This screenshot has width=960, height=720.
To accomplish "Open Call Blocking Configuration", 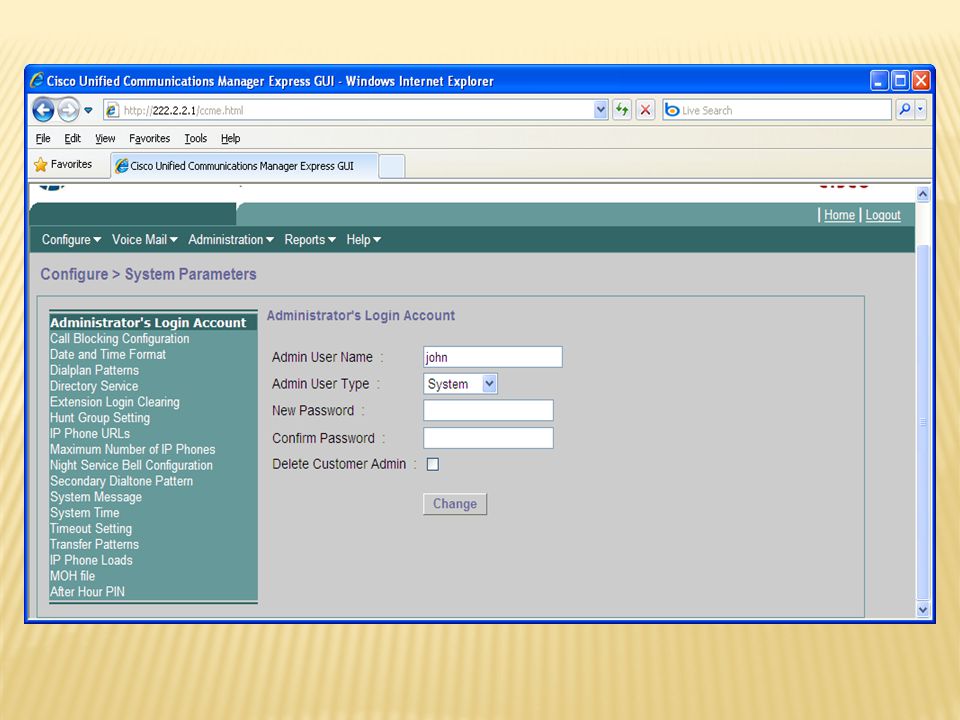I will coord(119,339).
